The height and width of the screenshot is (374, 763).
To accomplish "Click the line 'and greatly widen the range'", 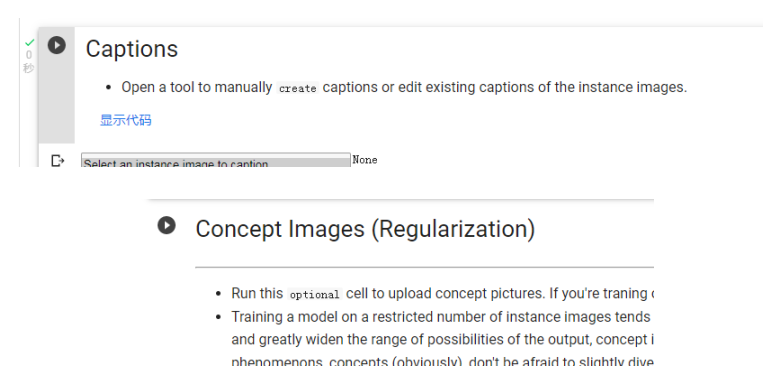I will click(x=442, y=339).
